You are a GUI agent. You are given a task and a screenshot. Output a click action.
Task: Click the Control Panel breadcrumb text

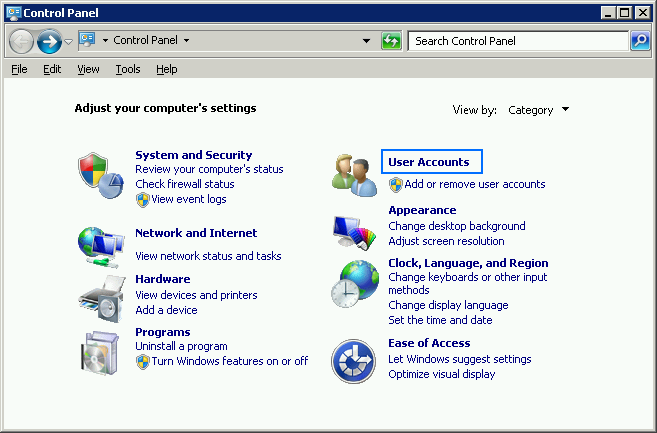[145, 40]
